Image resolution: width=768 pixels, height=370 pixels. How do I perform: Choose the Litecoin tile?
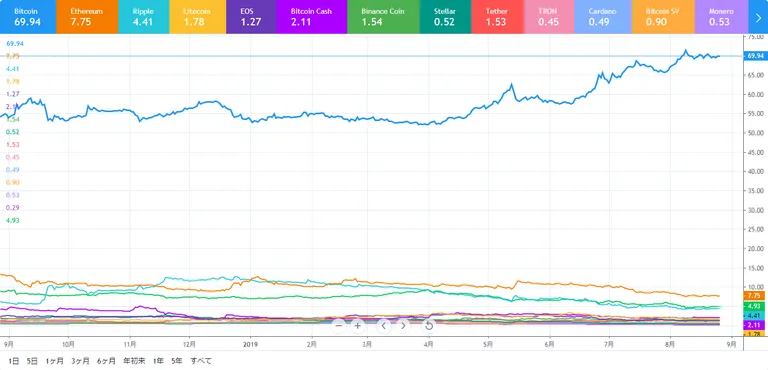click(197, 17)
